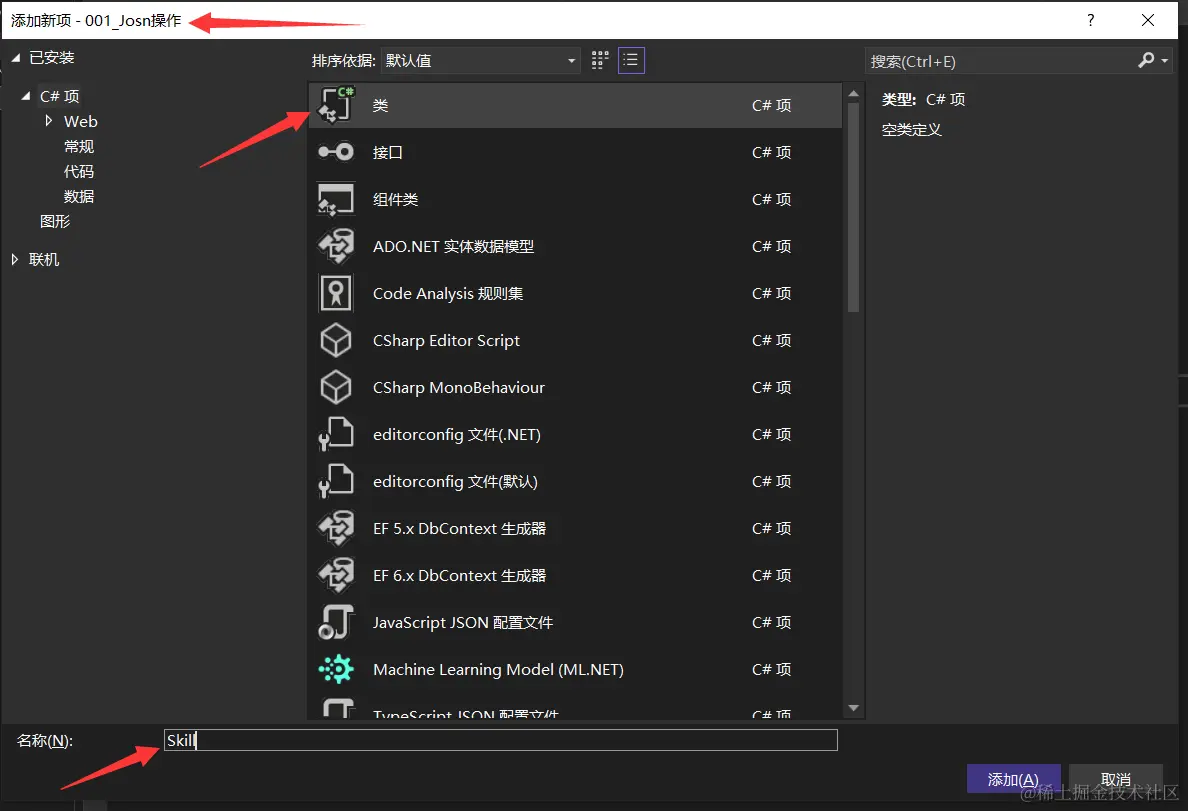
Task: Switch to medium icons view
Action: 599,60
